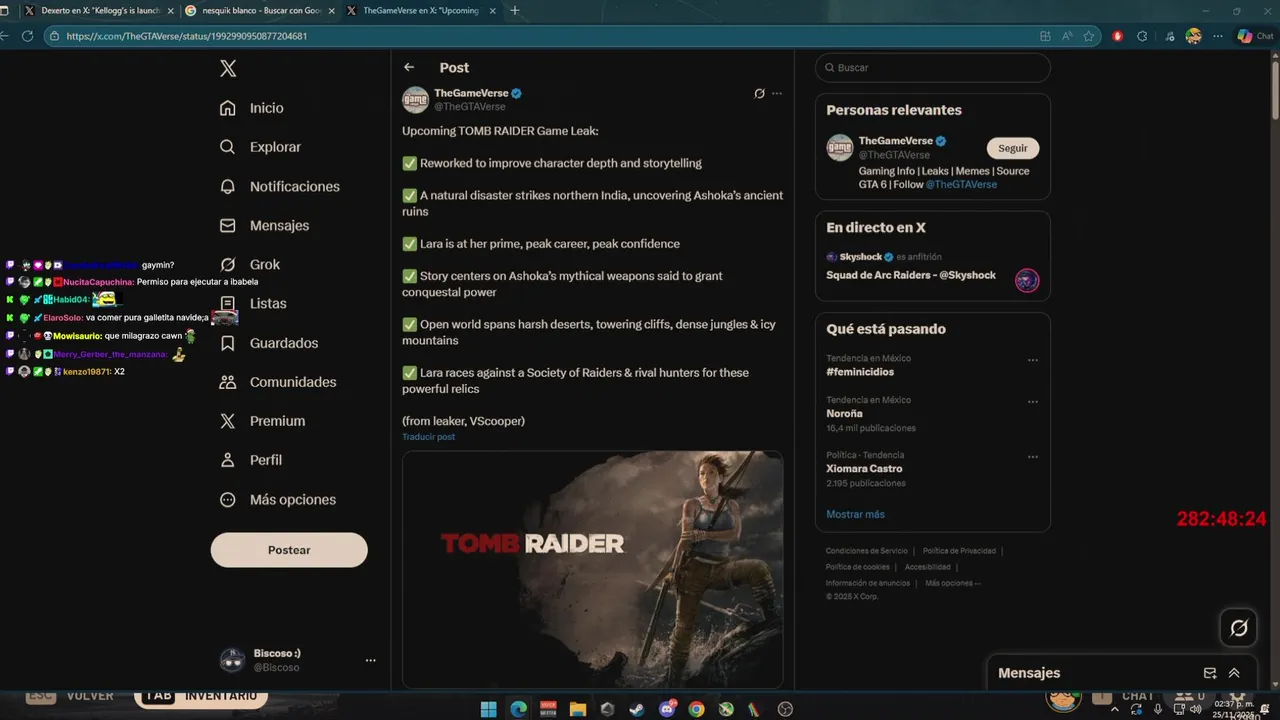Open the browser extensions puzzle icon
Viewport: 1280px width, 720px height.
coord(1143,36)
